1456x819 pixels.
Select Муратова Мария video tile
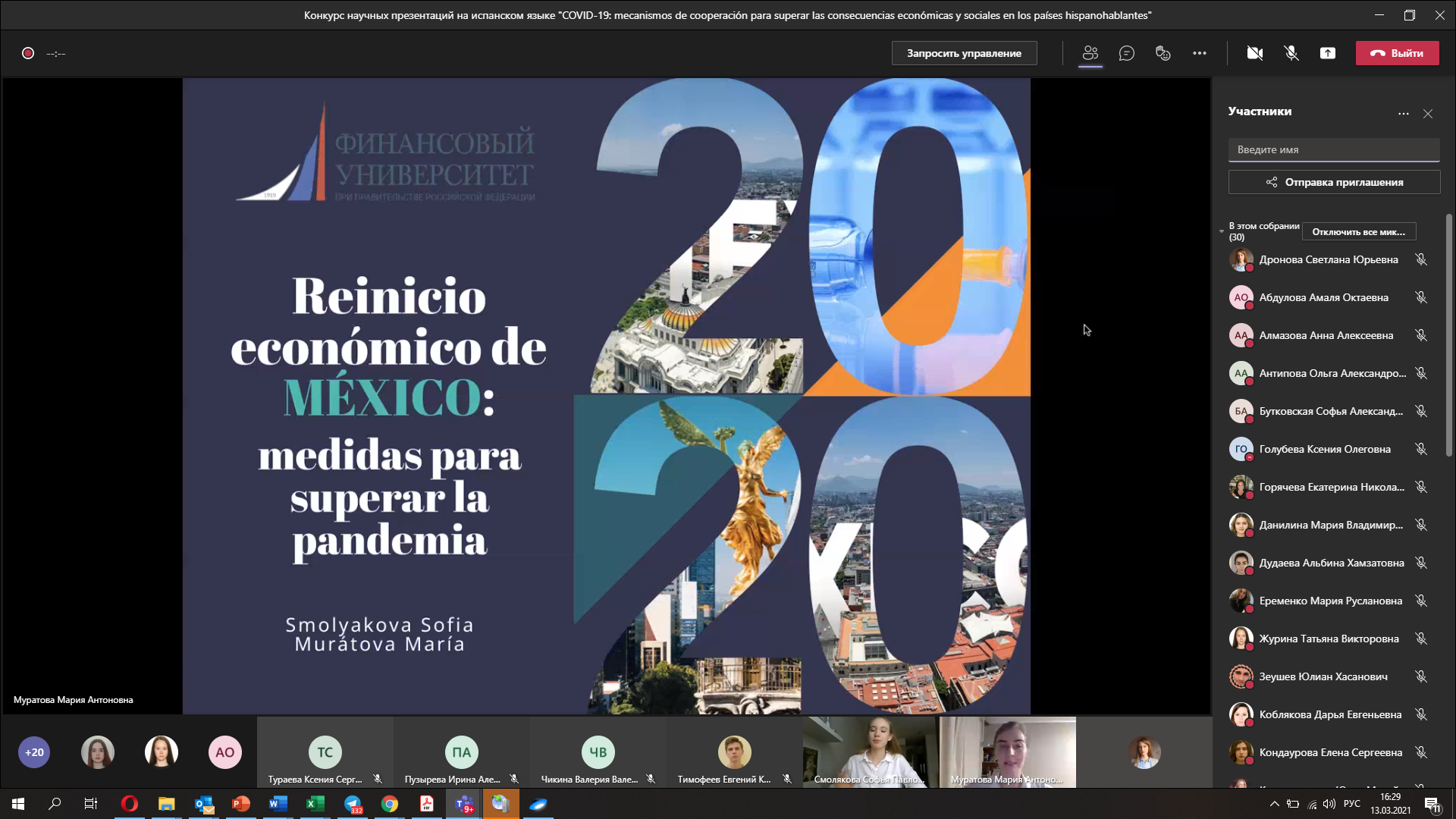click(1007, 752)
